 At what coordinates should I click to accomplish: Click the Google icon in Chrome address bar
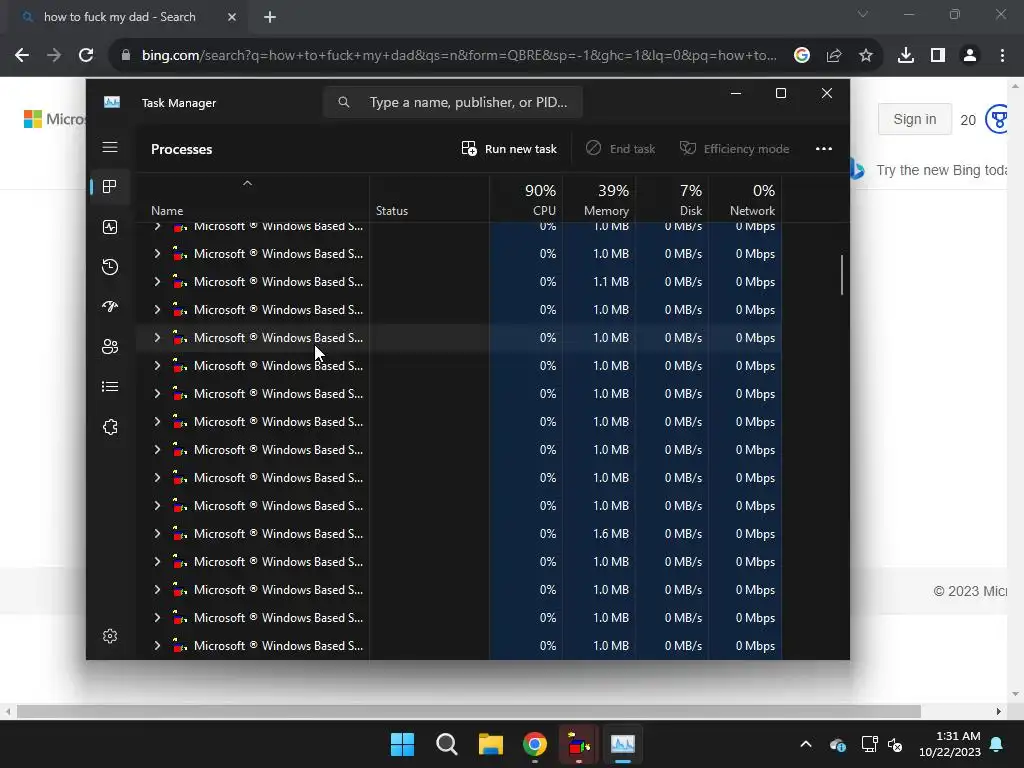pos(802,56)
